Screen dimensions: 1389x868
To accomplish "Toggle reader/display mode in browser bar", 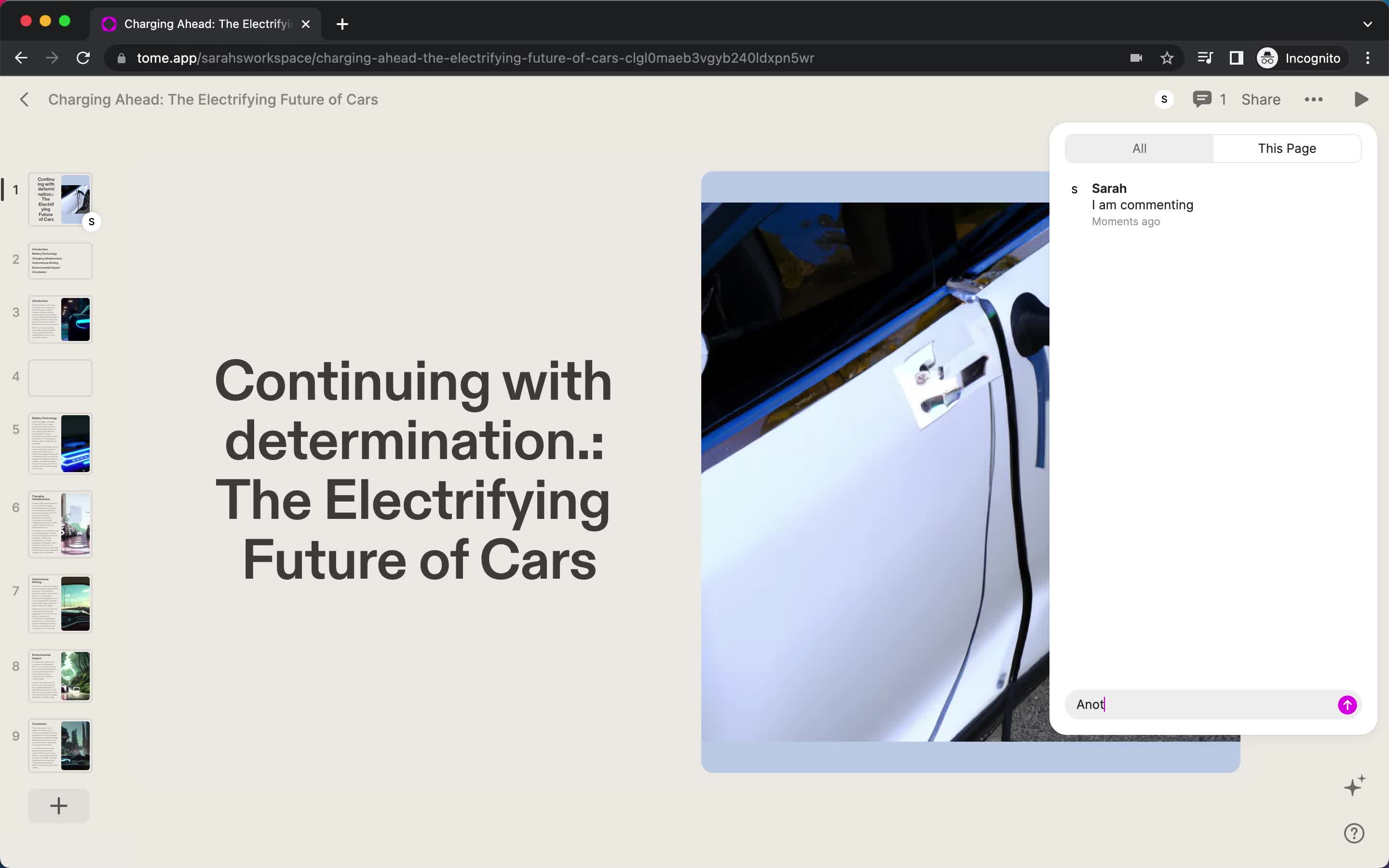I will pyautogui.click(x=1236, y=58).
